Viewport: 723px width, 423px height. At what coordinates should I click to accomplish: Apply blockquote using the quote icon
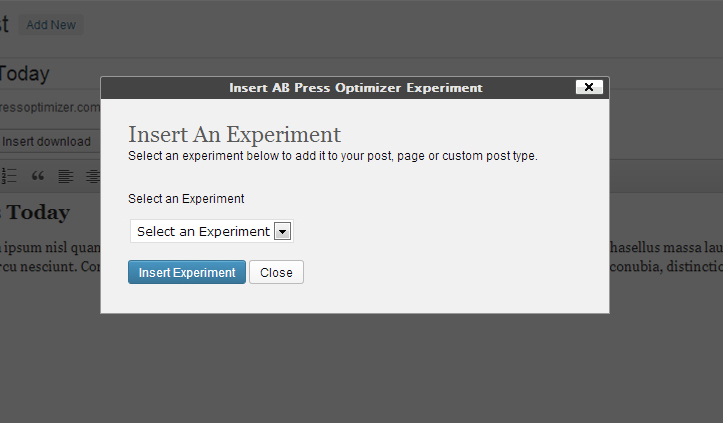38,176
